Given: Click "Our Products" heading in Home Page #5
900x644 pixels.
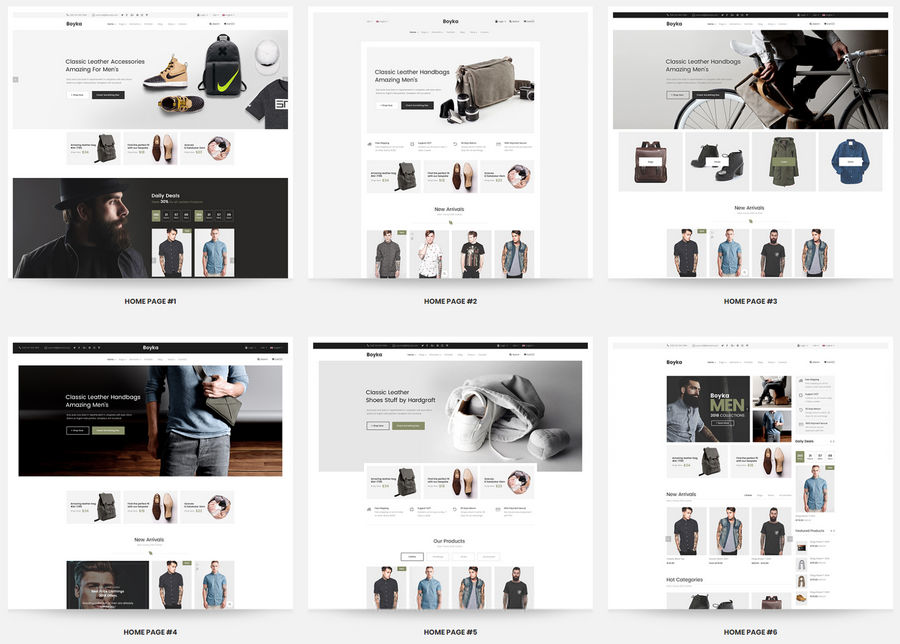Looking at the screenshot, I should pyautogui.click(x=449, y=541).
